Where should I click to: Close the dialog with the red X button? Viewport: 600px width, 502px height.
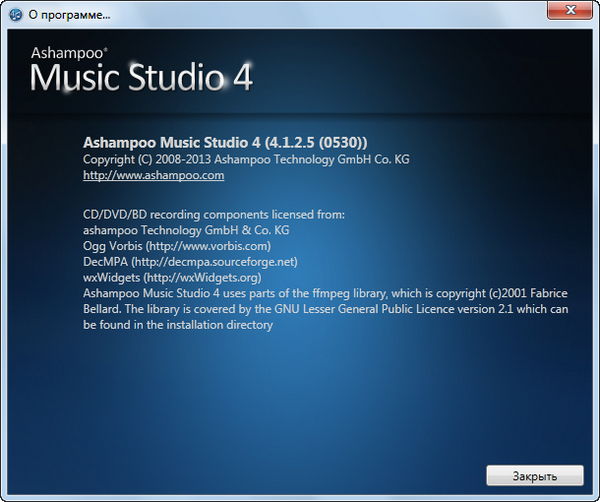pyautogui.click(x=572, y=13)
